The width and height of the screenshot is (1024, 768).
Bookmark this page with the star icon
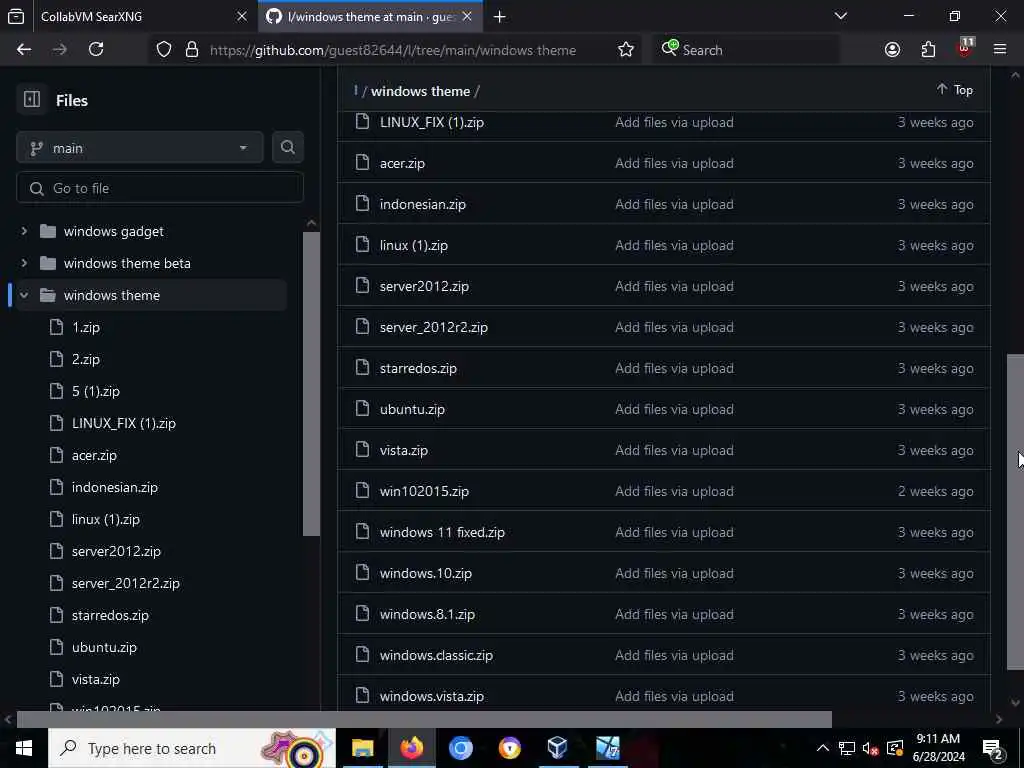tap(626, 50)
